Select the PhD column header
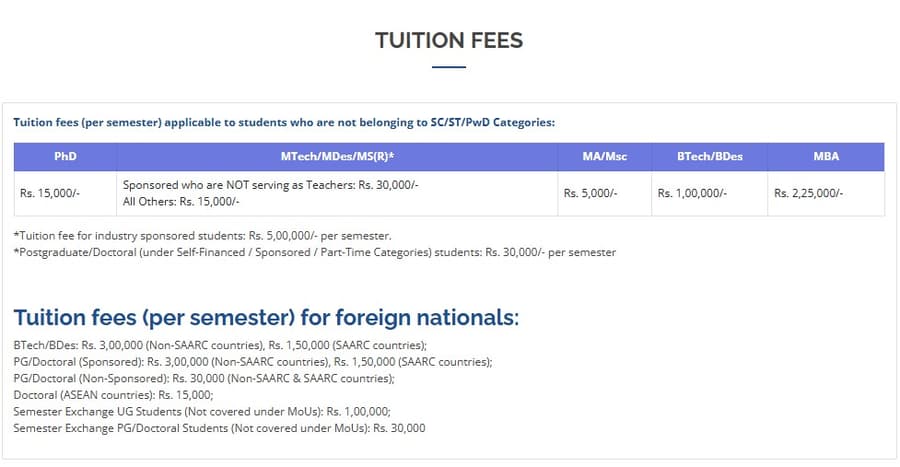 tap(65, 157)
